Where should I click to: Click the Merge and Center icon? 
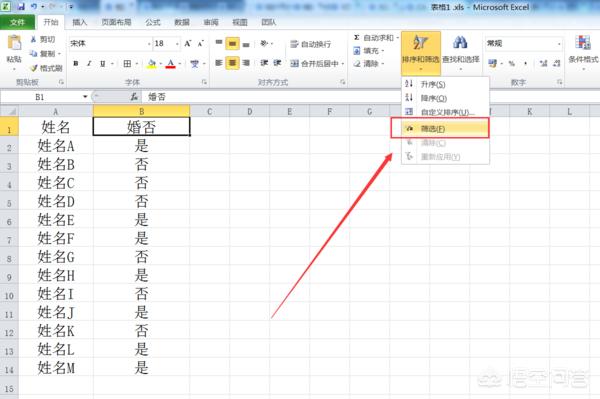(294, 64)
